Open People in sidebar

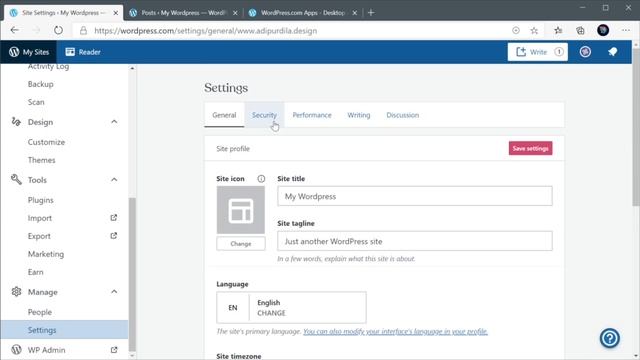point(40,312)
